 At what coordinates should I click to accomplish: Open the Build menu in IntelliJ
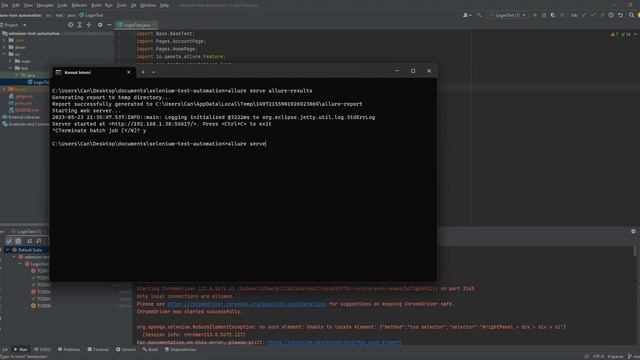tap(96, 5)
